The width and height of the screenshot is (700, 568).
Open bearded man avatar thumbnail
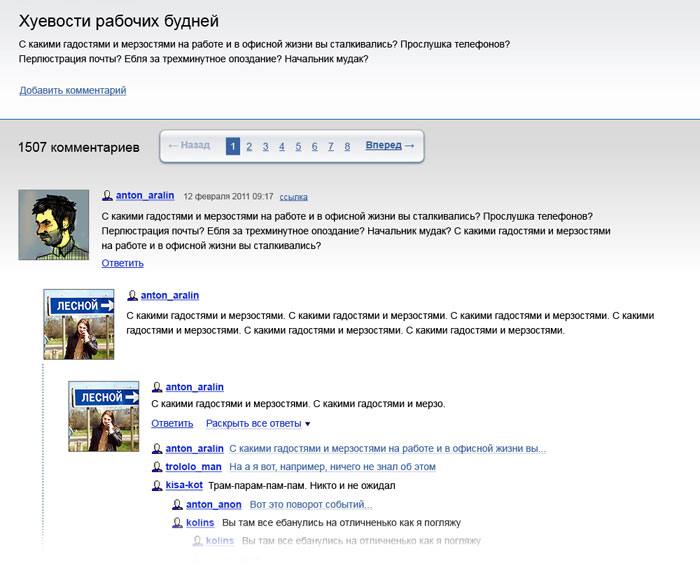click(x=54, y=224)
